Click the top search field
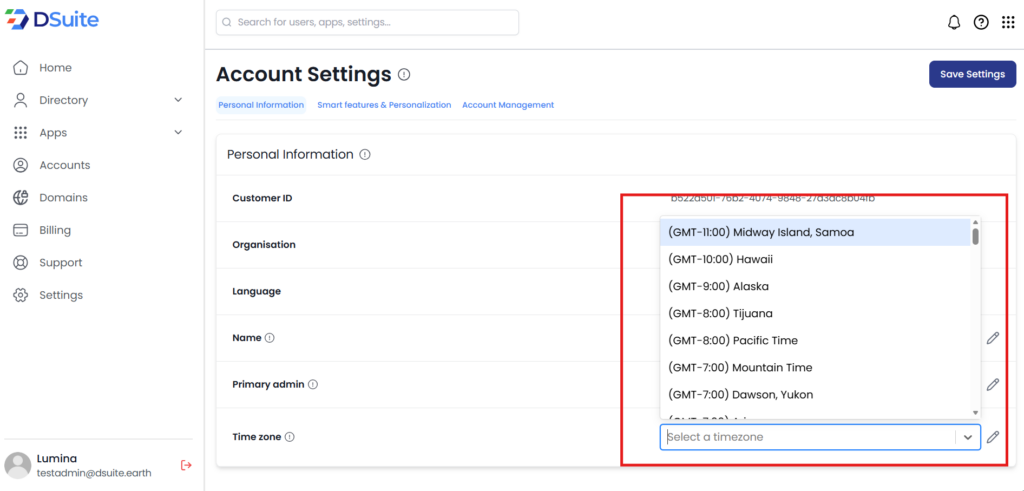This screenshot has height=491, width=1024. point(367,22)
